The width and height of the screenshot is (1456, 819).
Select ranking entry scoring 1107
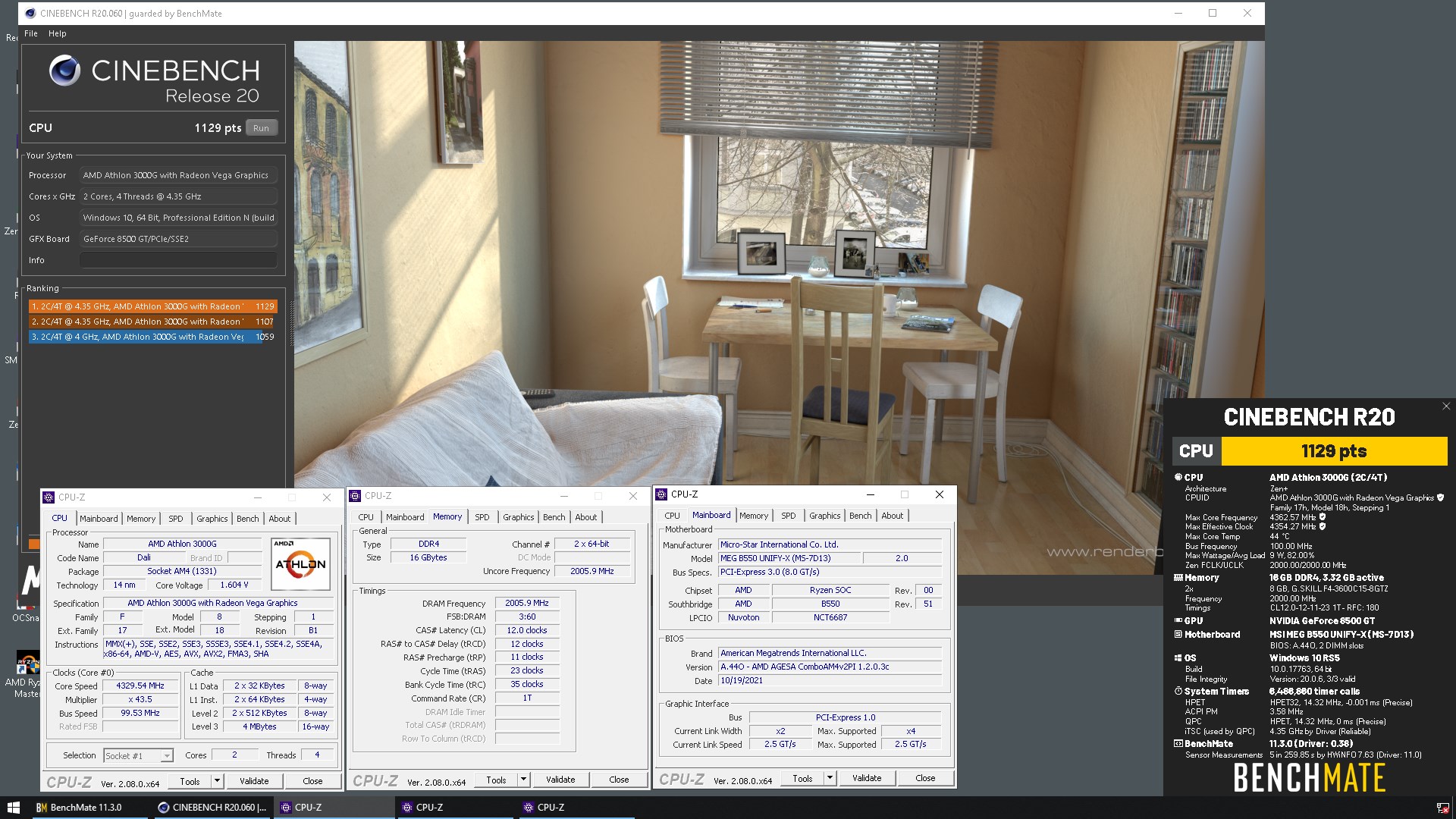pyautogui.click(x=152, y=322)
